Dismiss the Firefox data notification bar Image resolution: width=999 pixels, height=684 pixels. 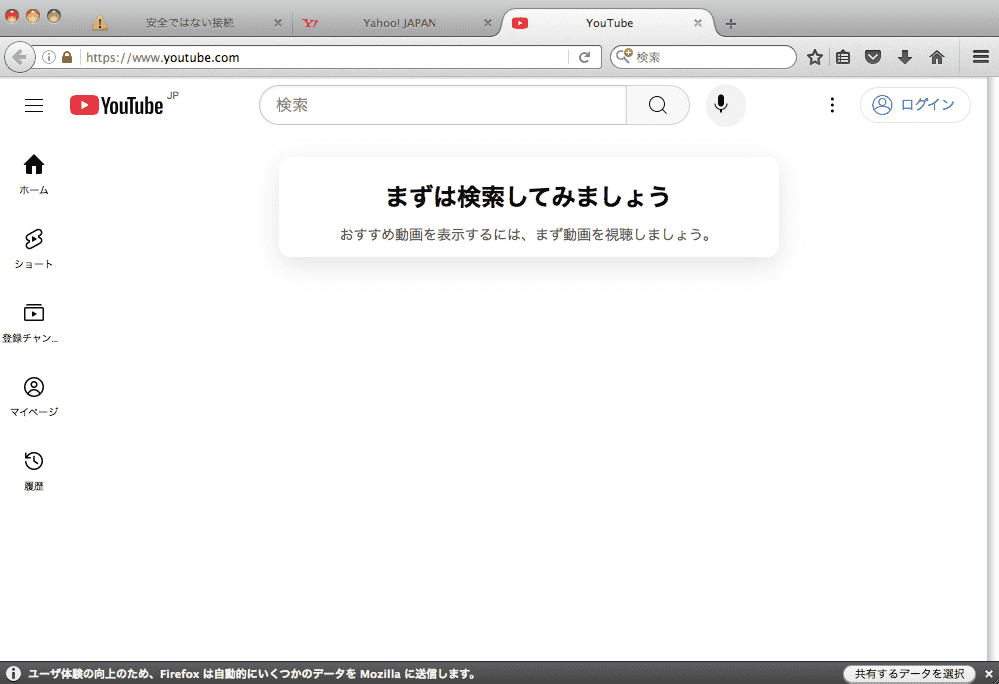pyautogui.click(x=989, y=673)
